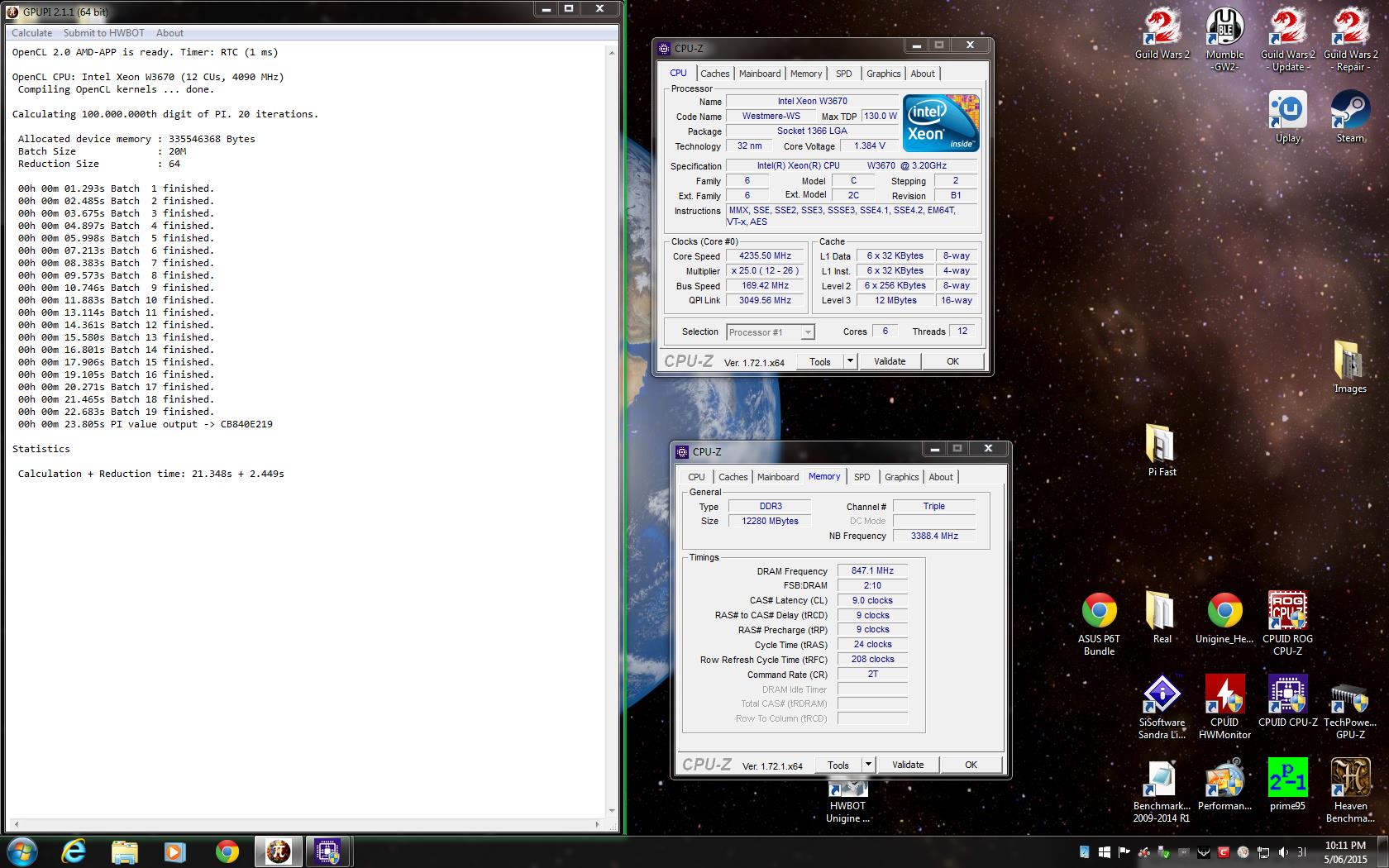This screenshot has height=868, width=1389.
Task: Open Internet Explorer in taskbar
Action: coord(74,851)
